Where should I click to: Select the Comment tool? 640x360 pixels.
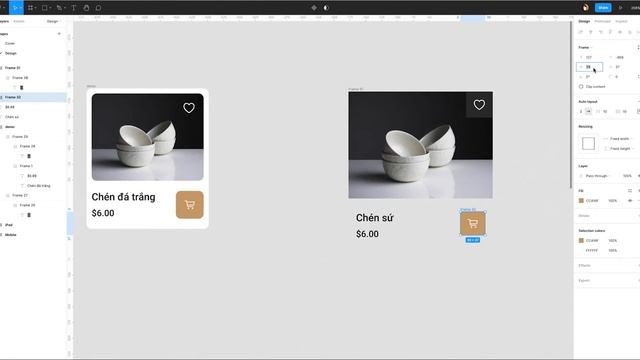pyautogui.click(x=98, y=8)
